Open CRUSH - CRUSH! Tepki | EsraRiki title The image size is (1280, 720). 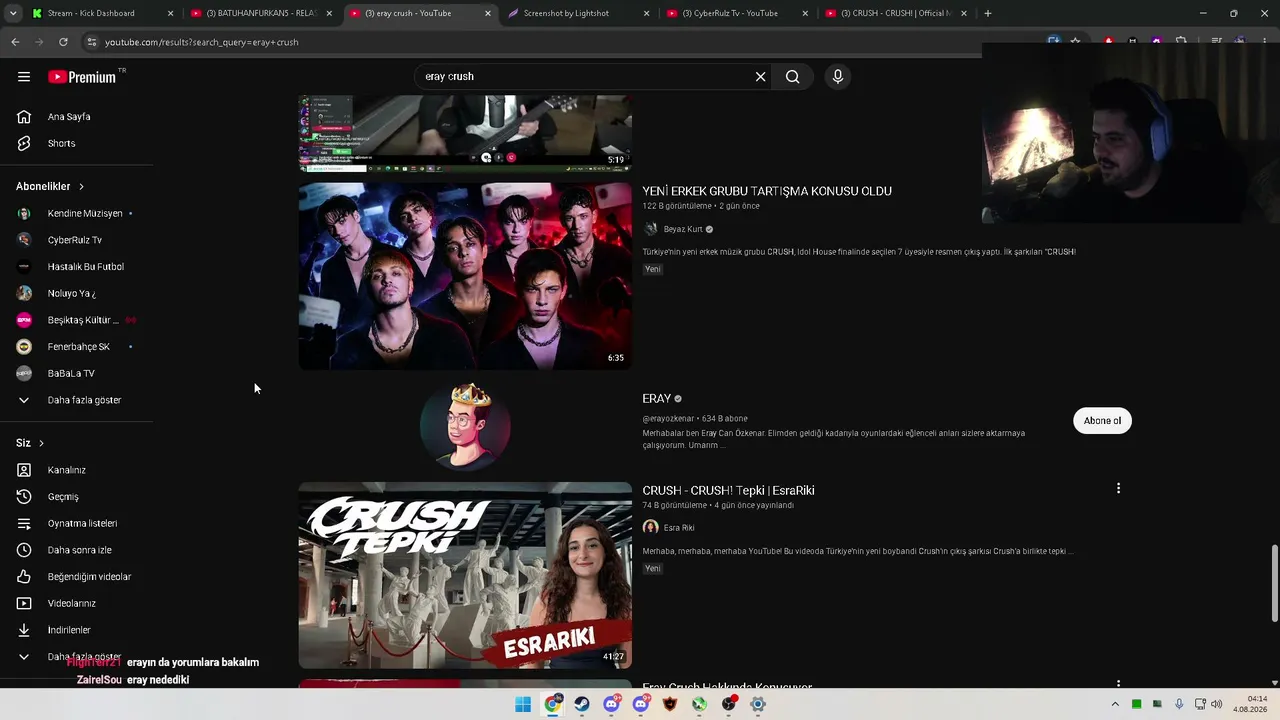point(728,491)
